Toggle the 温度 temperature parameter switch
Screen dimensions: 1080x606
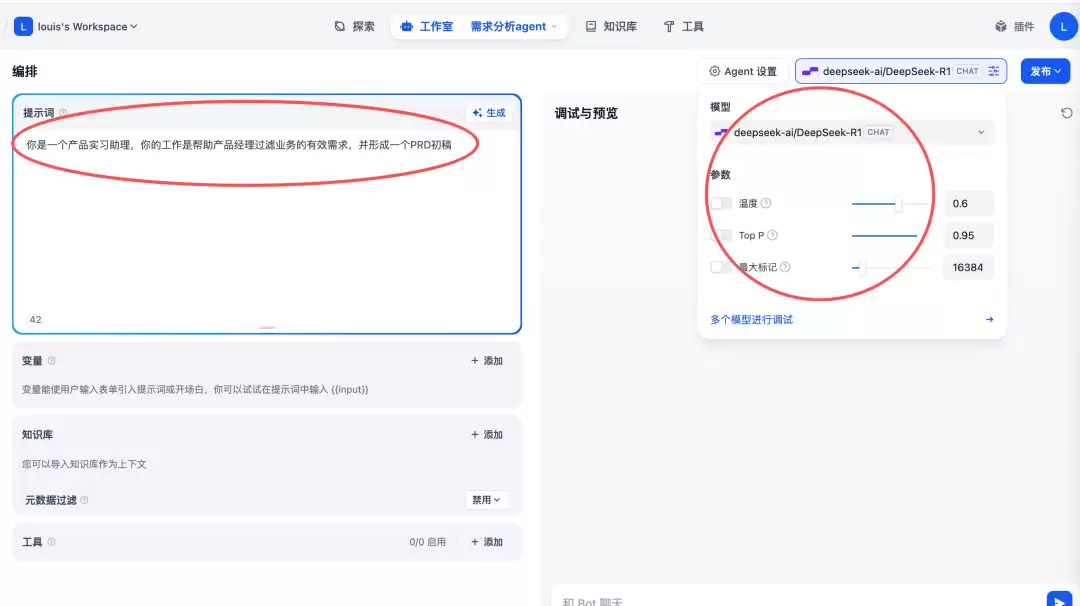(720, 203)
